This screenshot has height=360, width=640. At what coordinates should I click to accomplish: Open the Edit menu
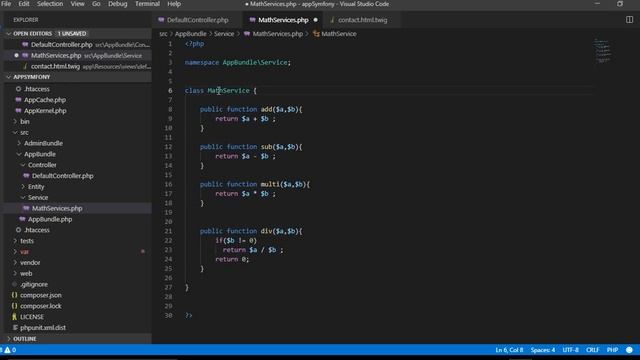(24, 4)
